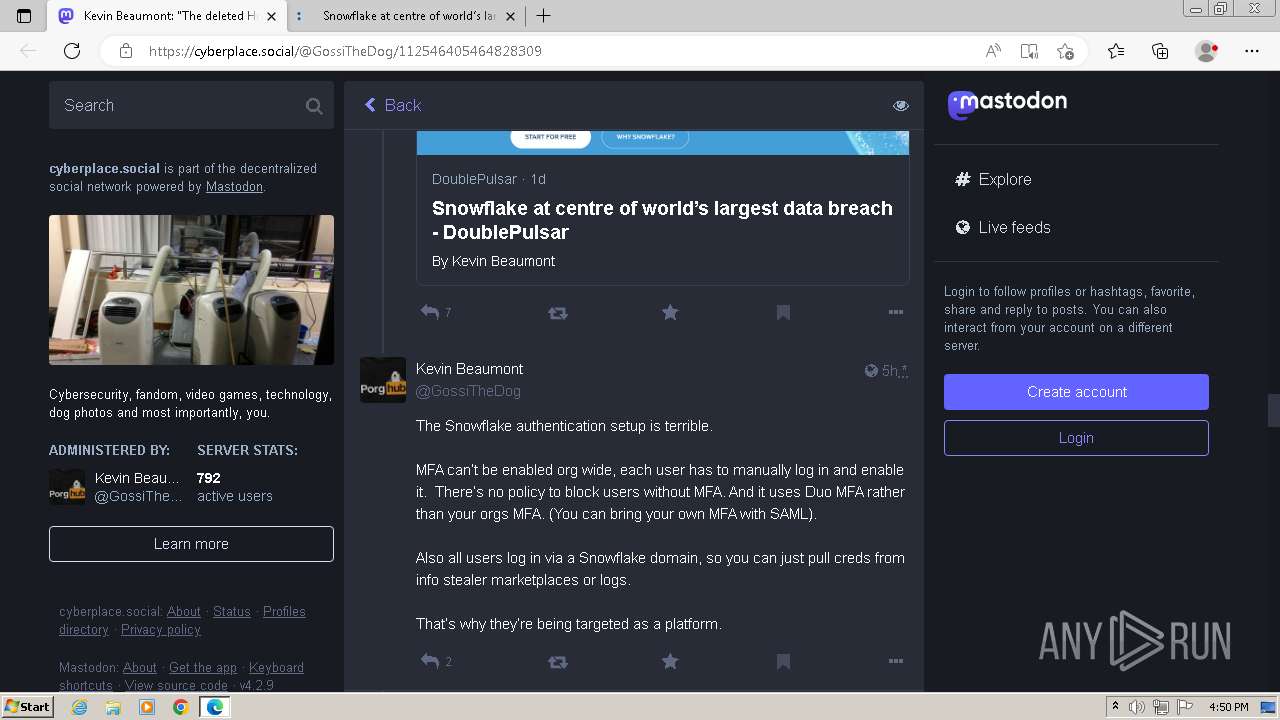Toggle sensitive content visibility eye icon

click(x=901, y=106)
